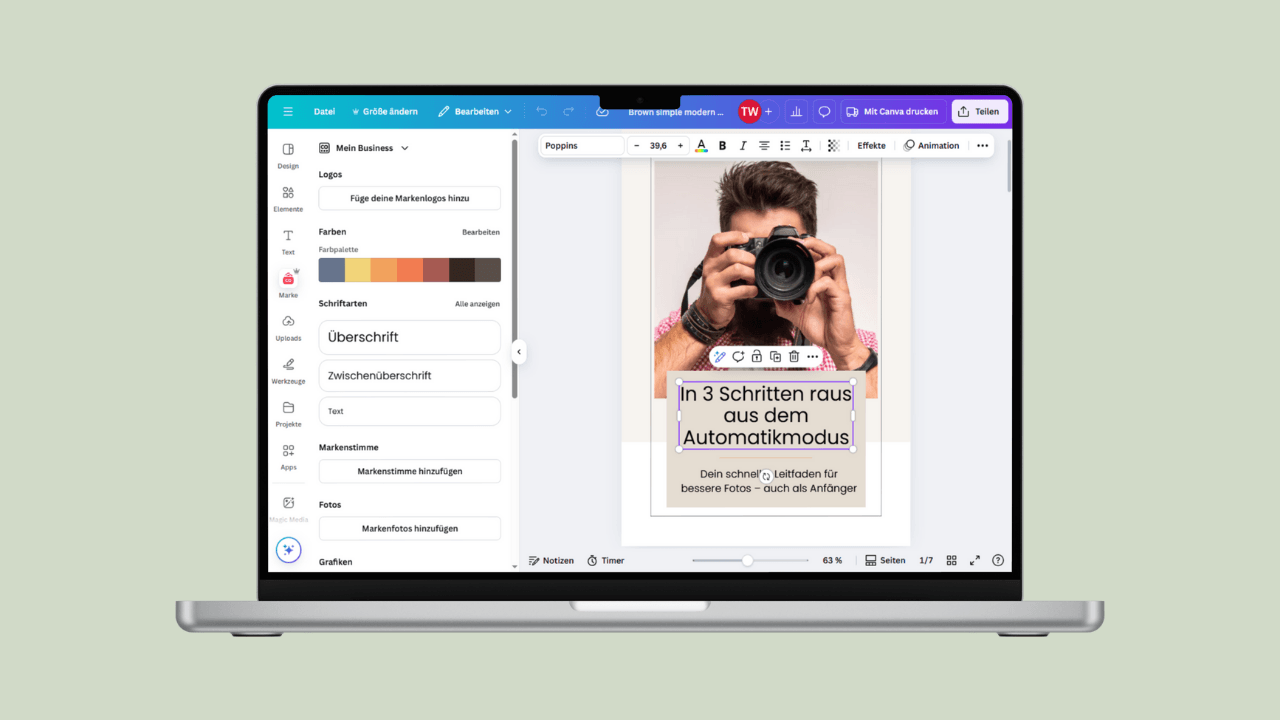Open Werkzeuge in sidebar

(288, 370)
